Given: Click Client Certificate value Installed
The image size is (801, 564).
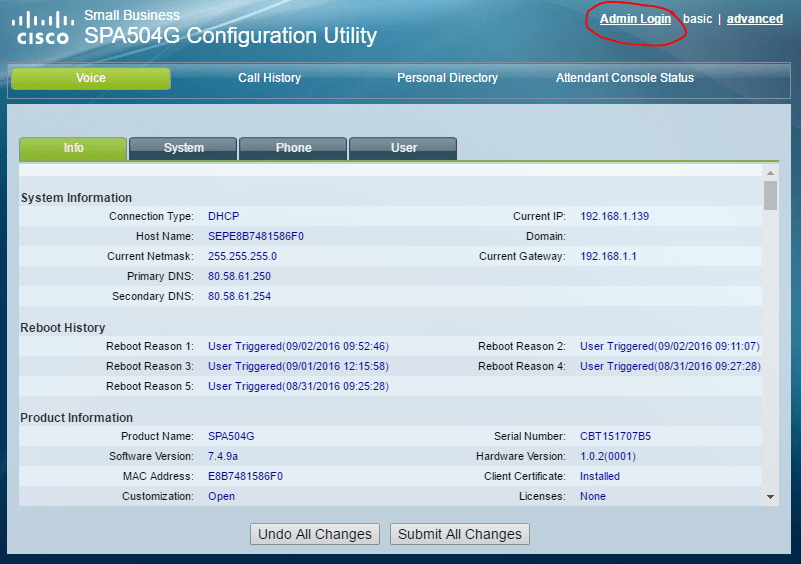Looking at the screenshot, I should coord(600,476).
